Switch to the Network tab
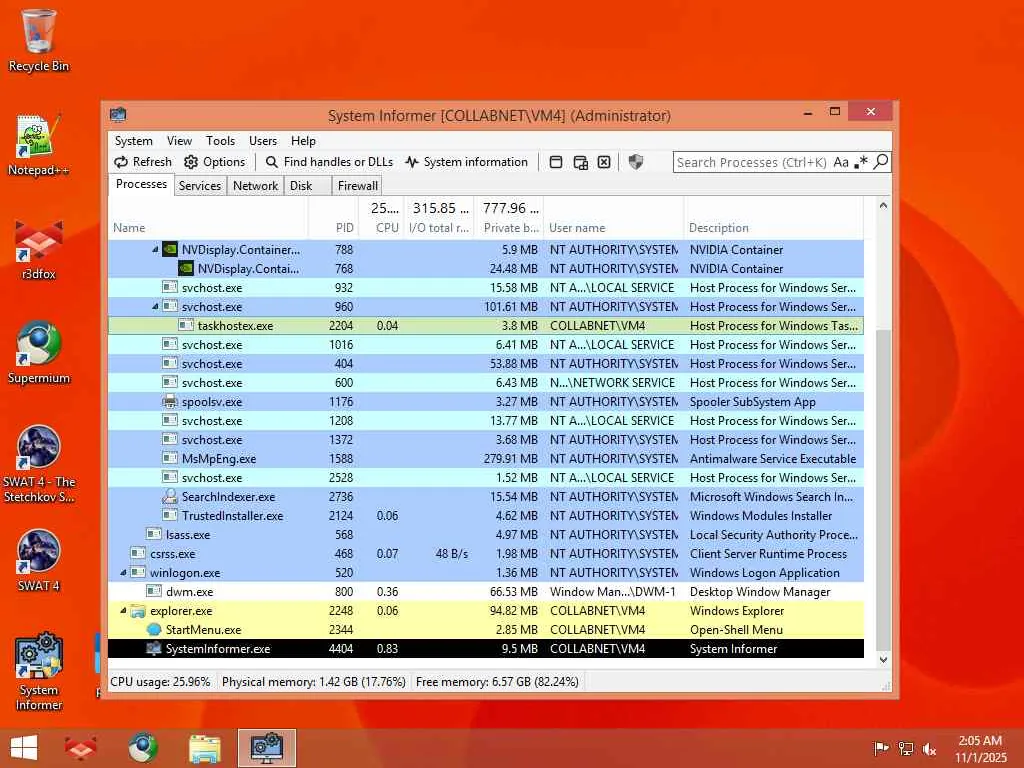The height and width of the screenshot is (768, 1024). [x=255, y=186]
